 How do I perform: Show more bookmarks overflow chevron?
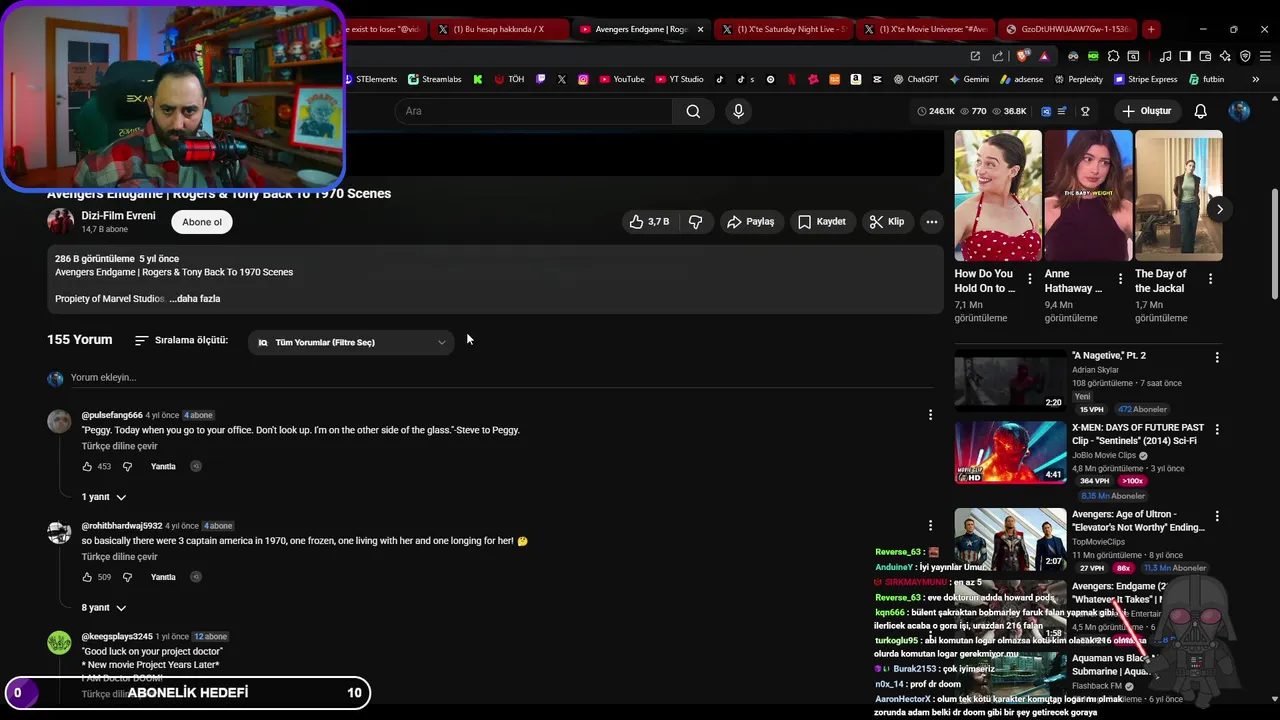[1258, 79]
